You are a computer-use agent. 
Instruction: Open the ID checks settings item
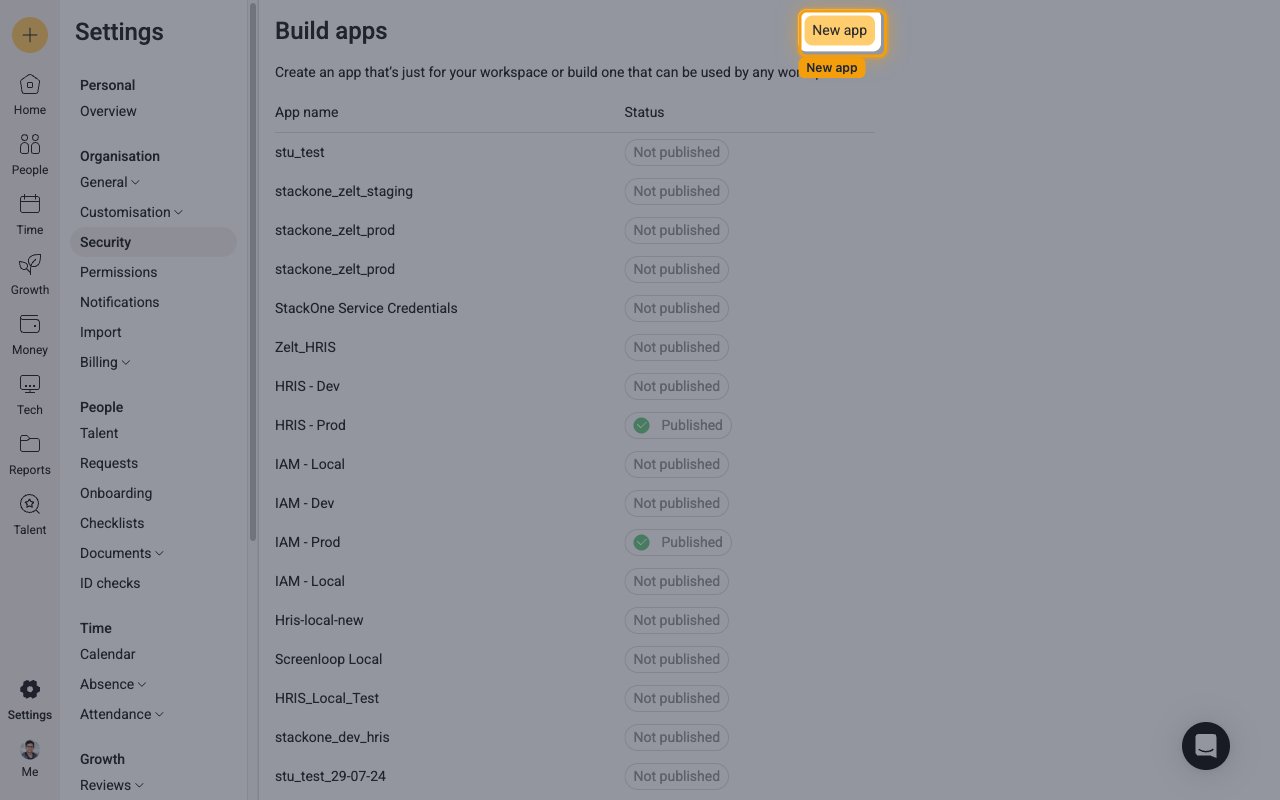[110, 583]
